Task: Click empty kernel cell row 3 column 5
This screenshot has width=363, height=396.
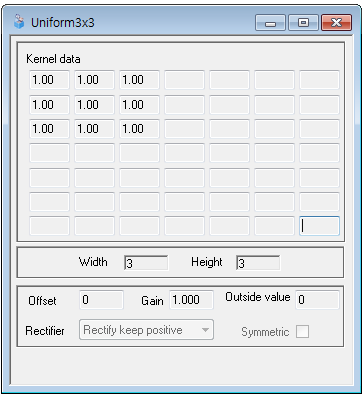Action: (x=229, y=129)
